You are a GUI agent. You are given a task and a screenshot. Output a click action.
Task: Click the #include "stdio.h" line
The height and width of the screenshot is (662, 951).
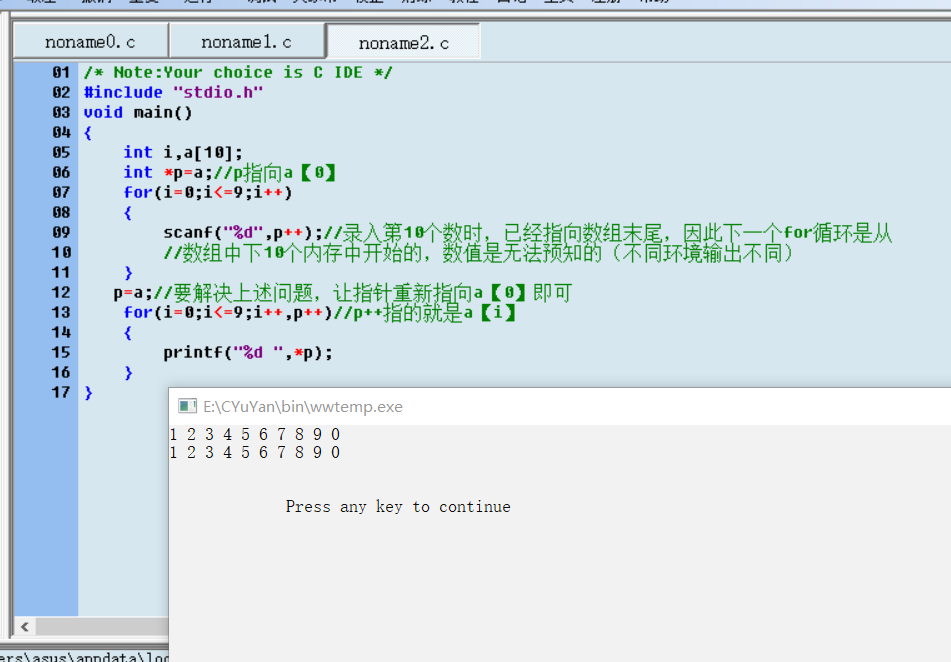(173, 92)
